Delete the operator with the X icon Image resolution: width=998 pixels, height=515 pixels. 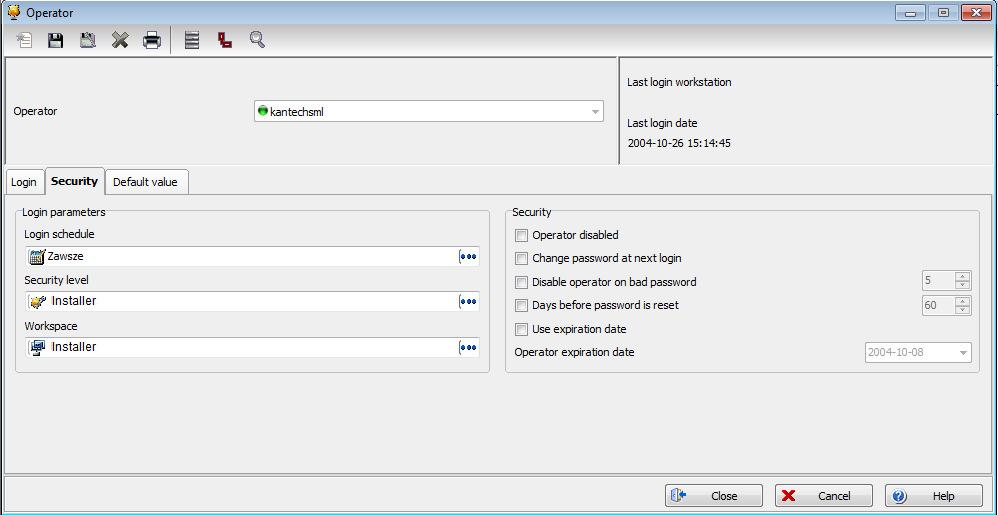[120, 40]
